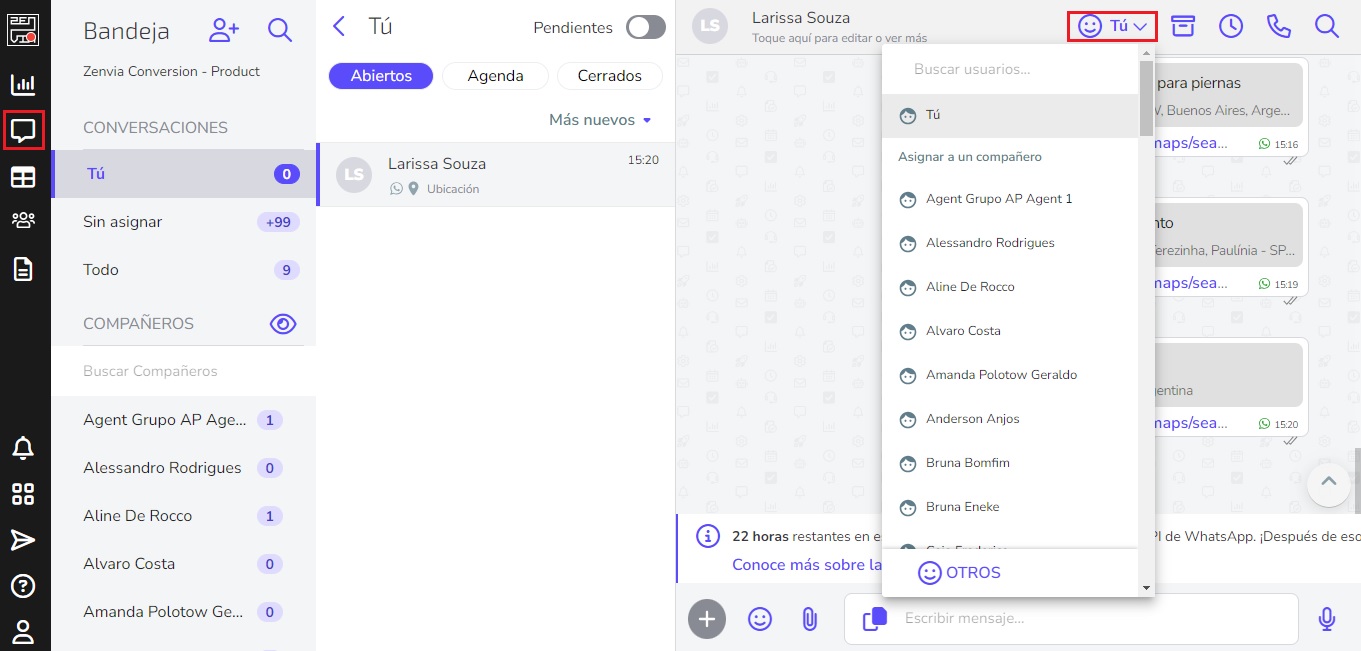Click the OTROS button in dropdown

(960, 573)
